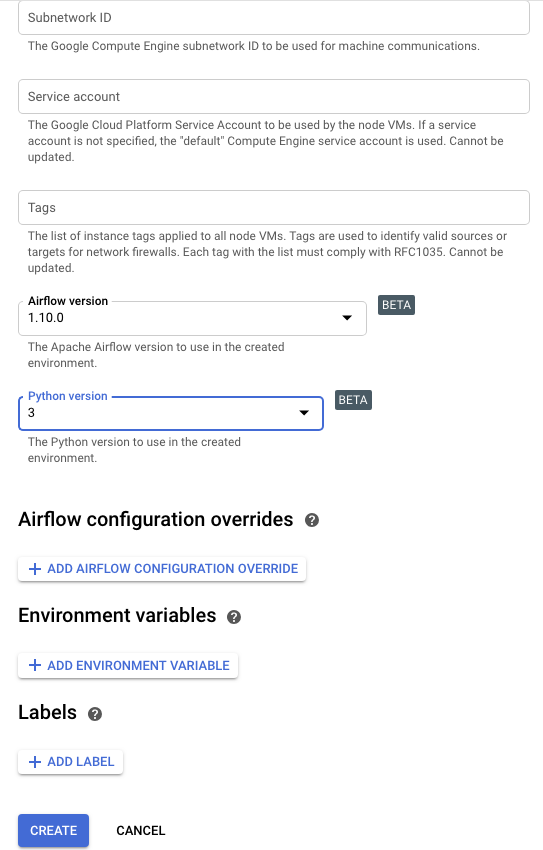Click the BETA badge next to Python version

(353, 400)
